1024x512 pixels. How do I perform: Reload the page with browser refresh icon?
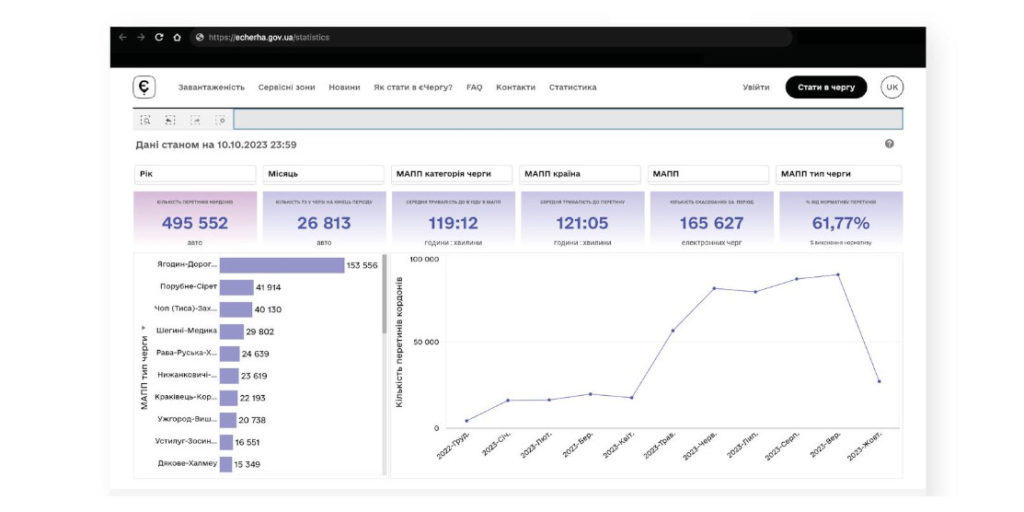click(159, 37)
